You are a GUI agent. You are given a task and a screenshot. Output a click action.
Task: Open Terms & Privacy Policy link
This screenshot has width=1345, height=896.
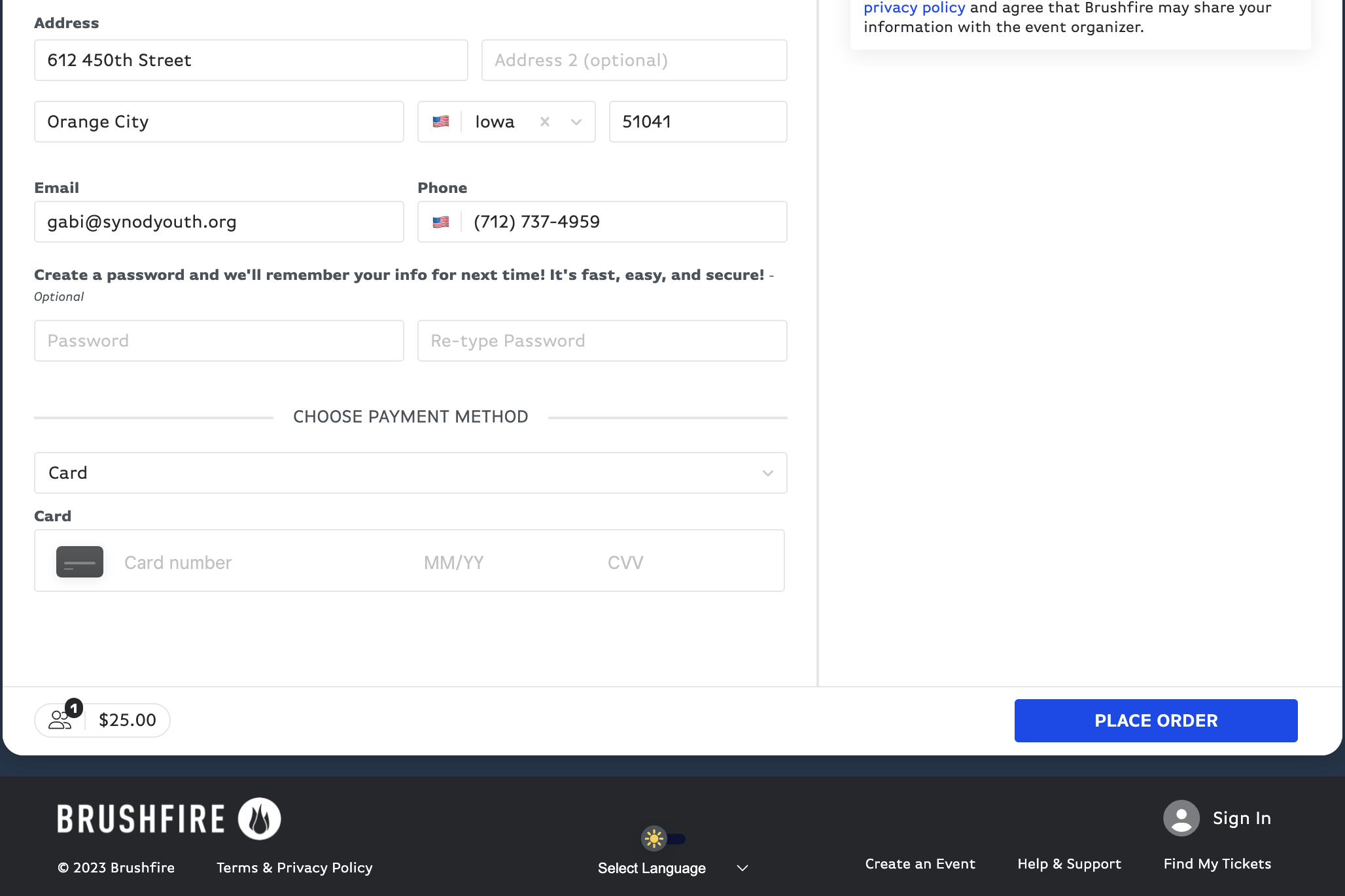pyautogui.click(x=294, y=867)
